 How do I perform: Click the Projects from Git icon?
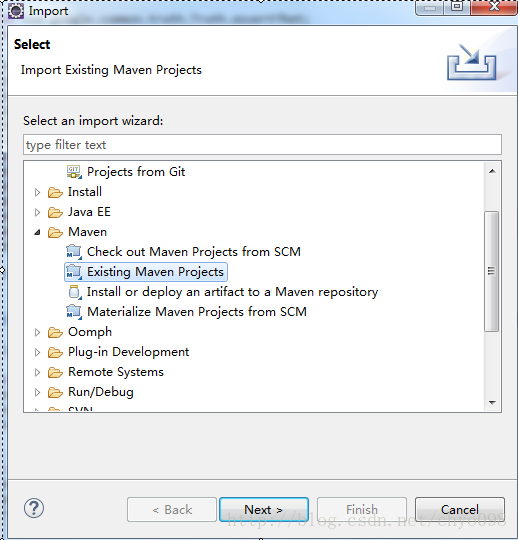point(74,172)
